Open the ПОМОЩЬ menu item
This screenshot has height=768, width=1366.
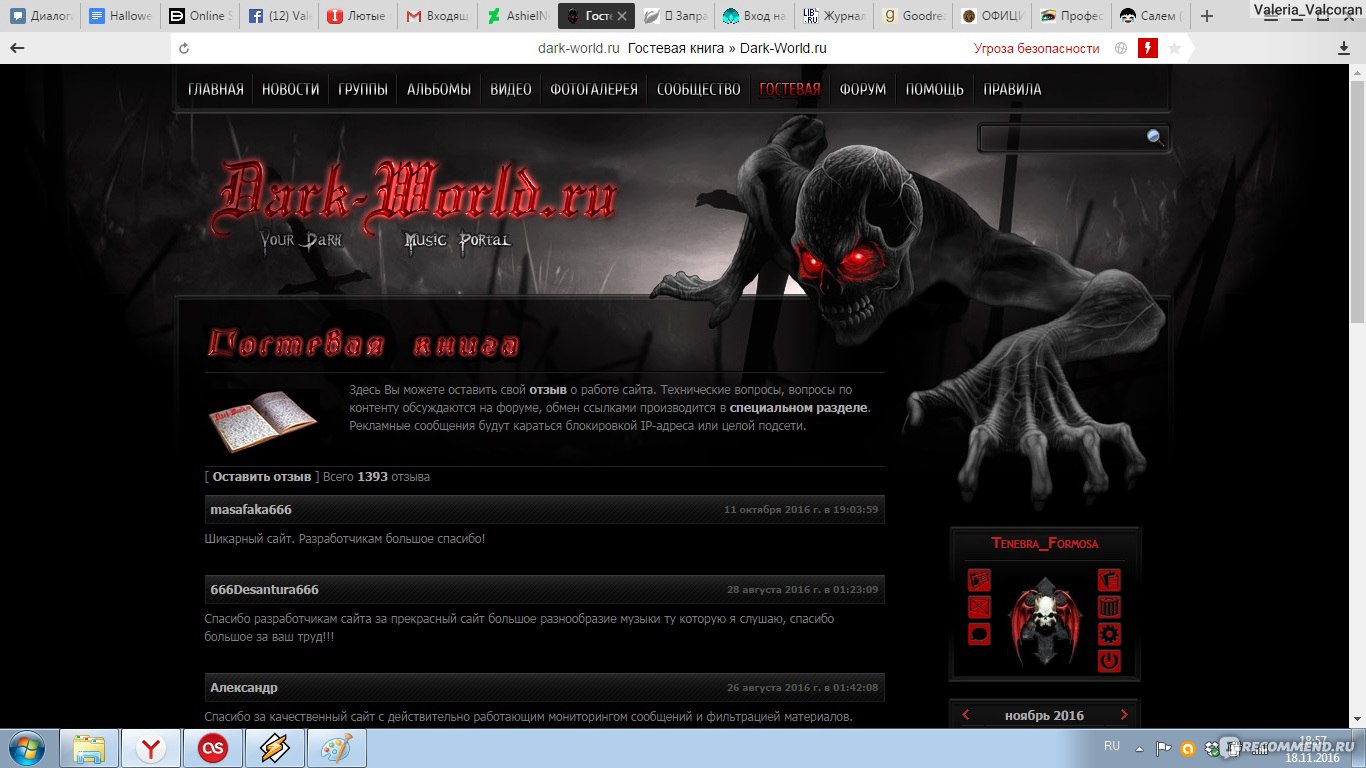935,89
